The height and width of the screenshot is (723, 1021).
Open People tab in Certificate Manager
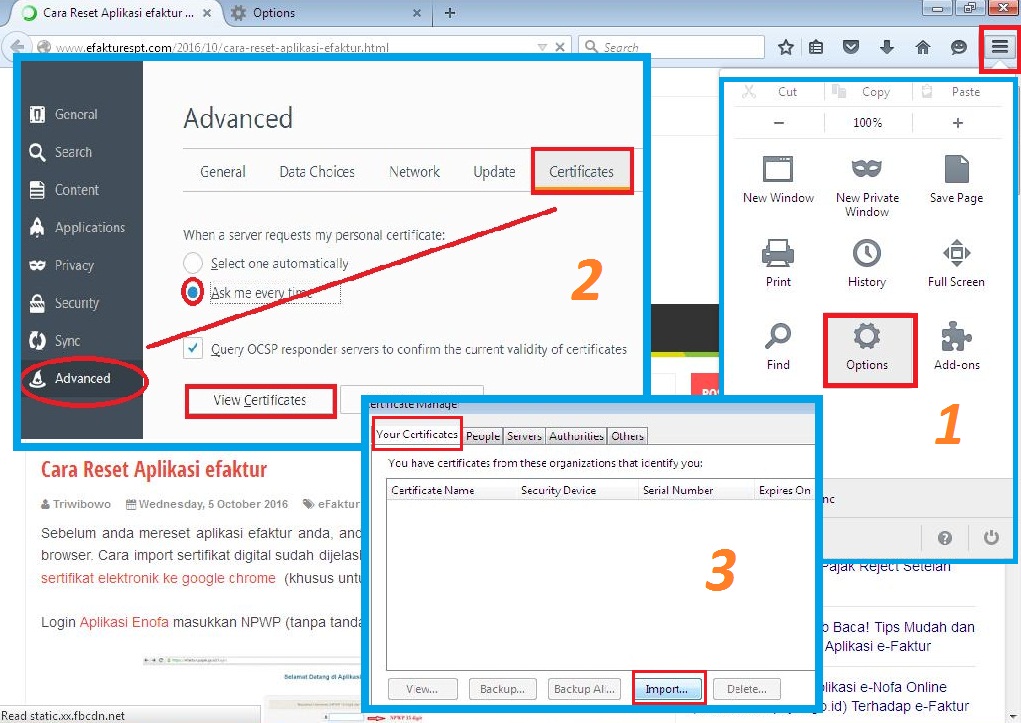483,436
